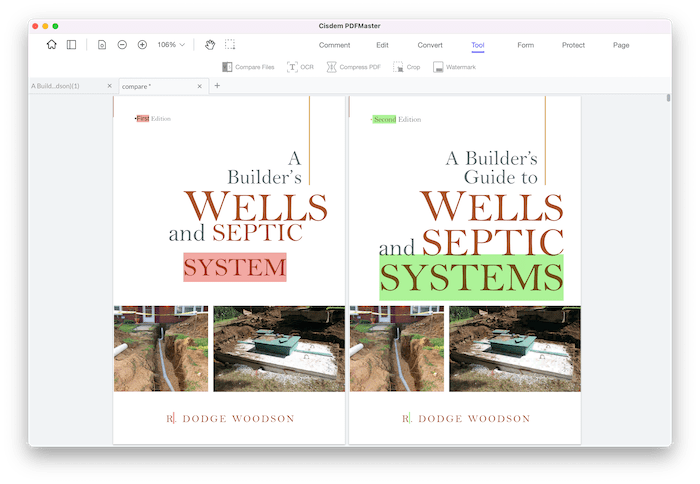Select the marquee selection tool
Screen dimensions: 700x484
pos(230,44)
